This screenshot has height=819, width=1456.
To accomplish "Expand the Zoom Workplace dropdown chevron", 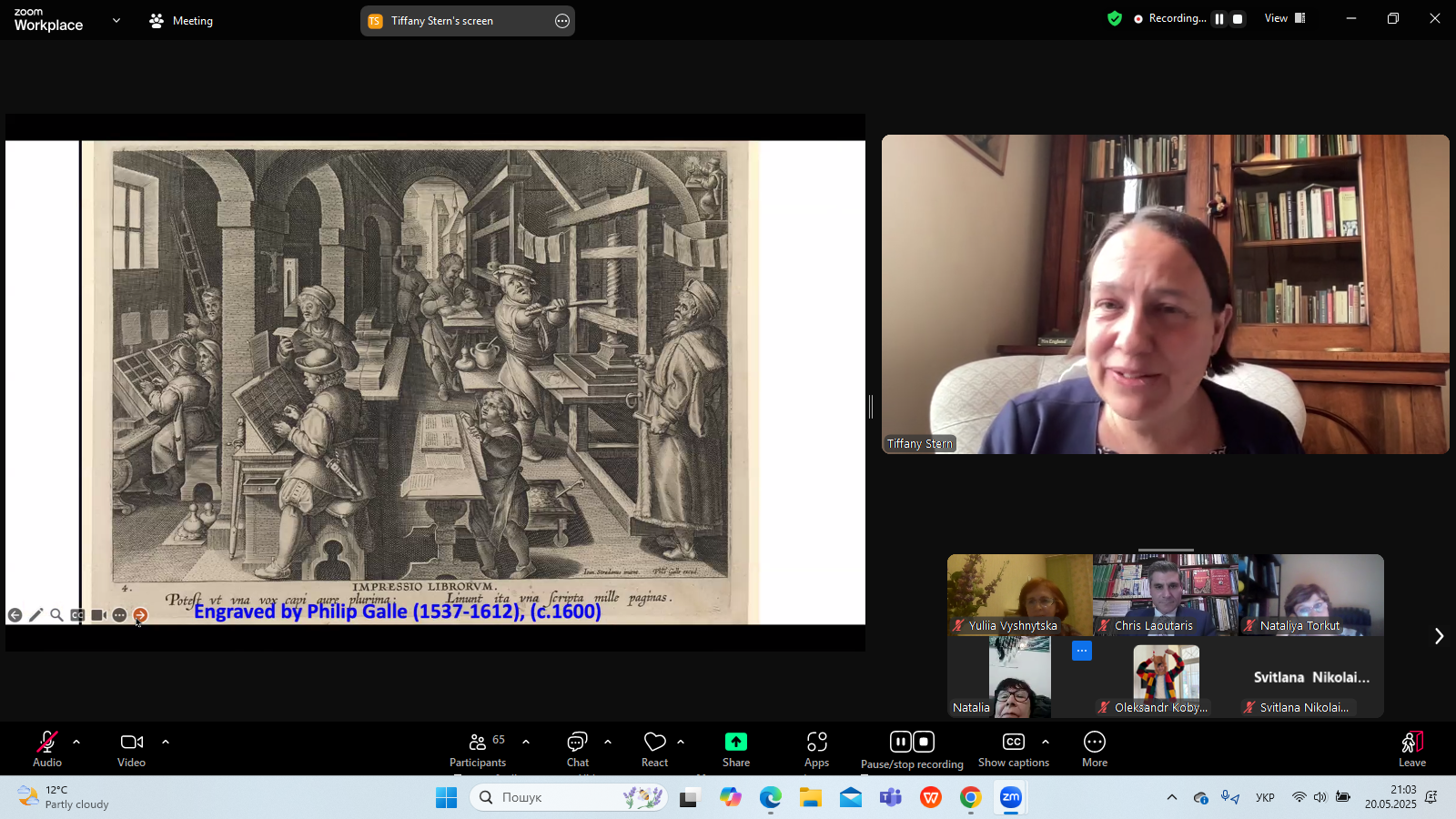I will click(116, 20).
